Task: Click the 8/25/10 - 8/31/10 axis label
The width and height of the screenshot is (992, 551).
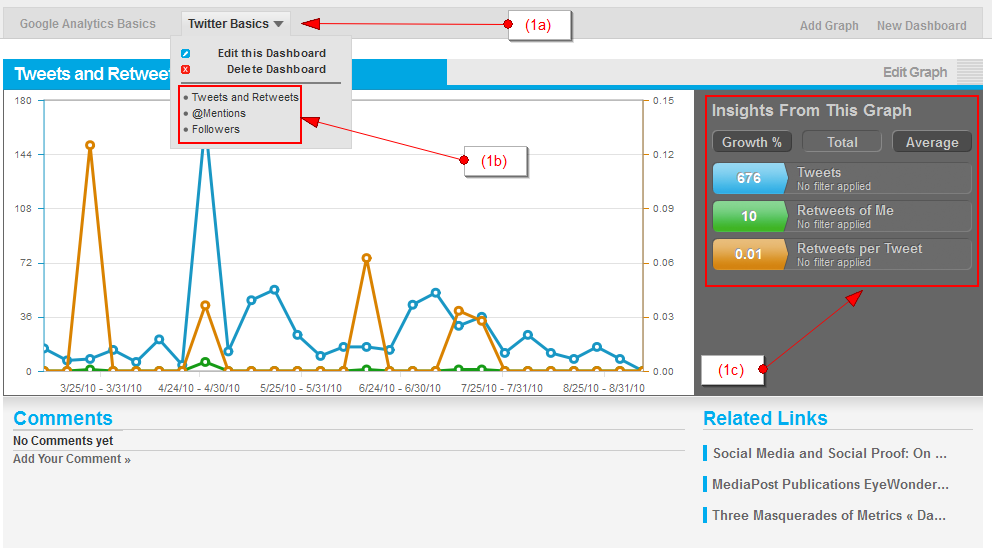Action: pyautogui.click(x=604, y=388)
